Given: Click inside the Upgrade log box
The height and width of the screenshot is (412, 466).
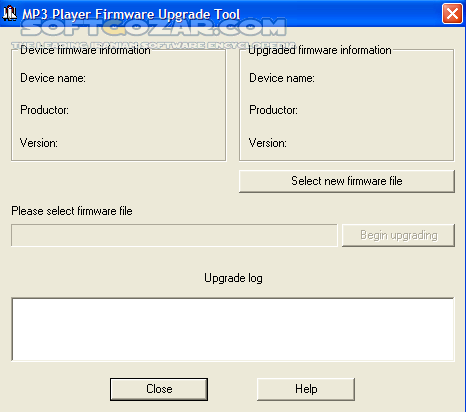Looking at the screenshot, I should coord(233,329).
